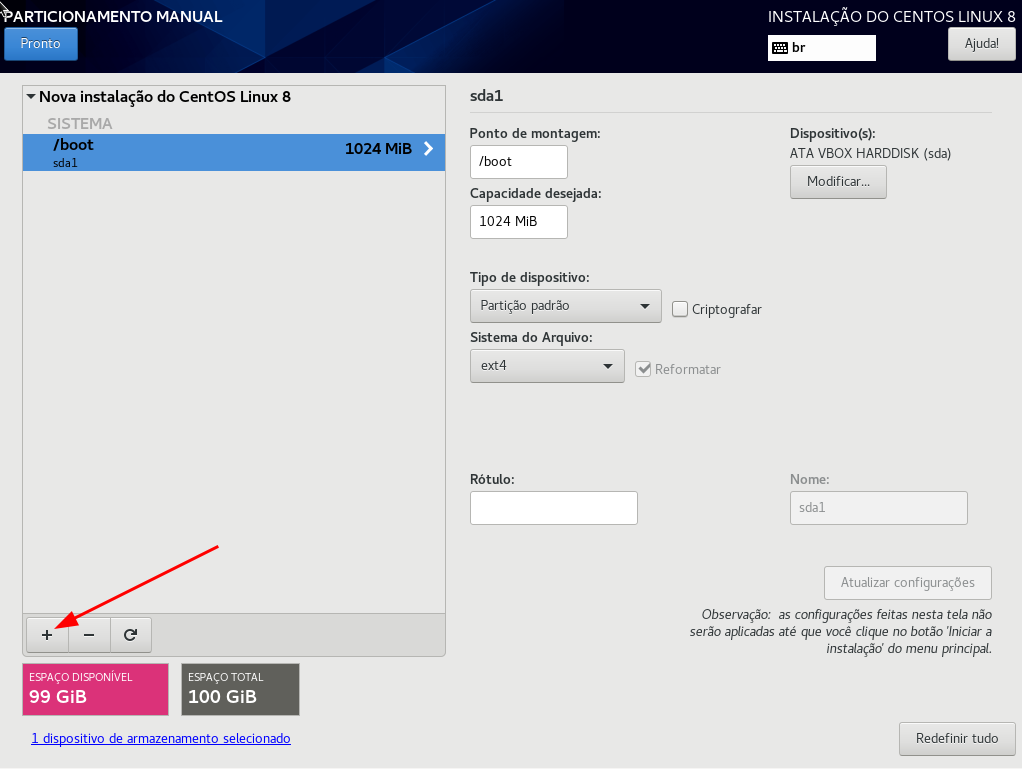Click the Espaço Total 100 GiB box

coord(241,689)
